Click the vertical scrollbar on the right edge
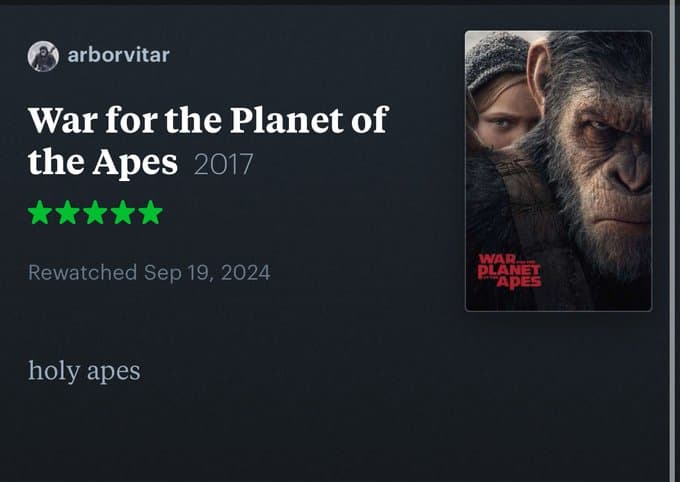680x482 pixels. 672,240
